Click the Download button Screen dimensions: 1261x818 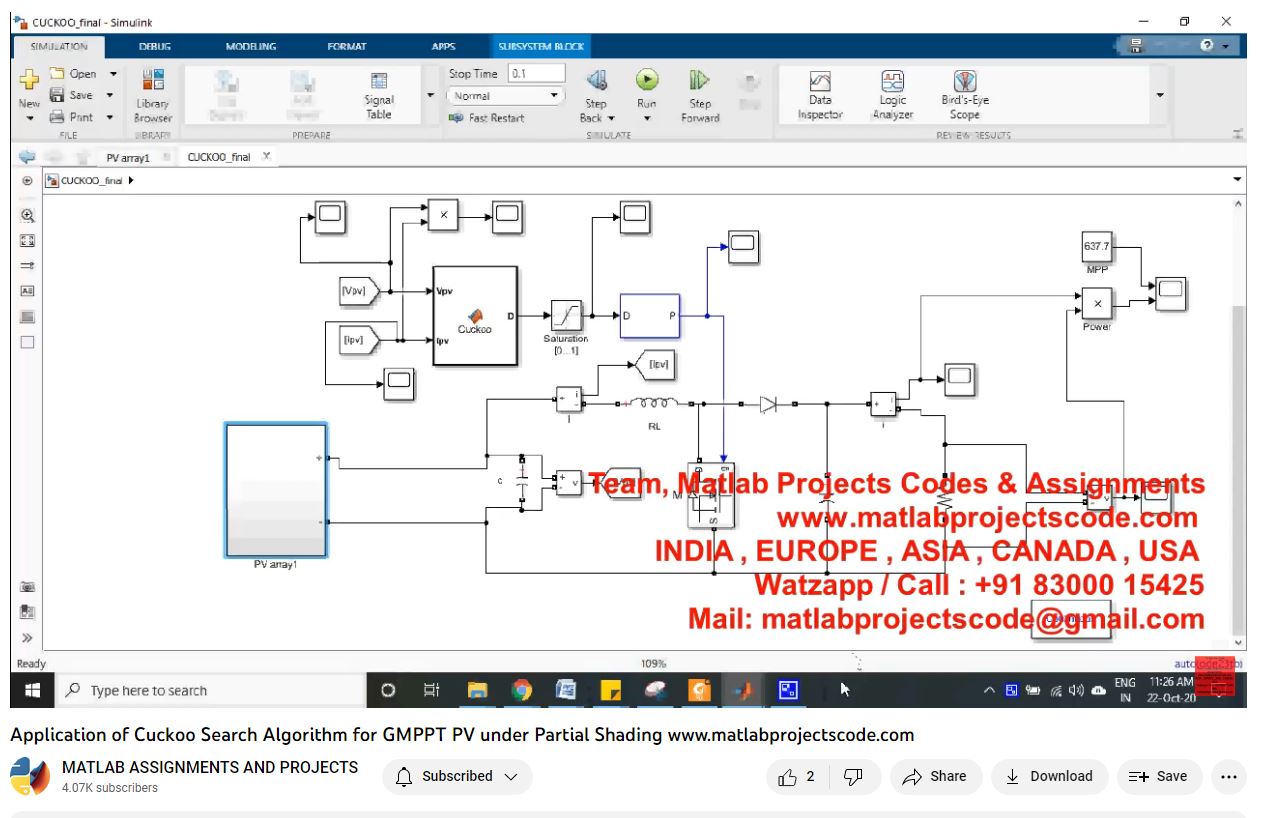(x=1049, y=776)
